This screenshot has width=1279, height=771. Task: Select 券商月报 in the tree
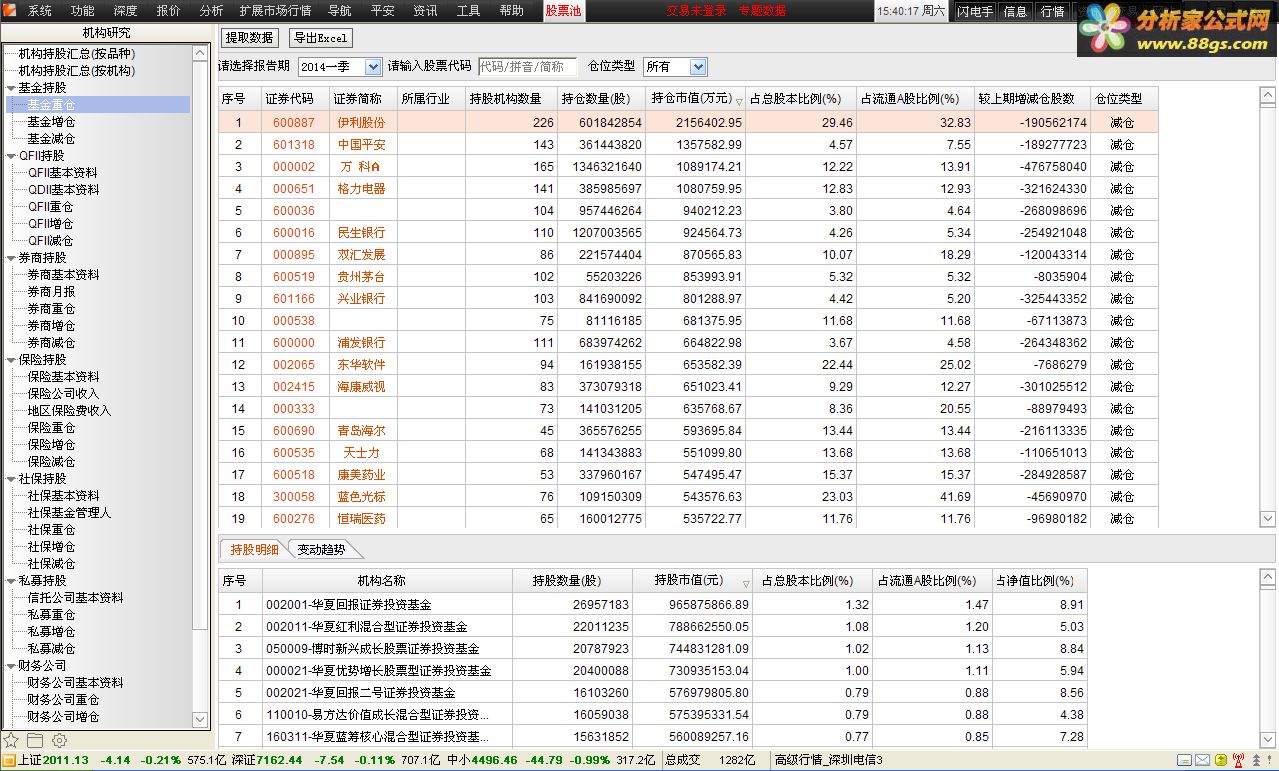[51, 292]
